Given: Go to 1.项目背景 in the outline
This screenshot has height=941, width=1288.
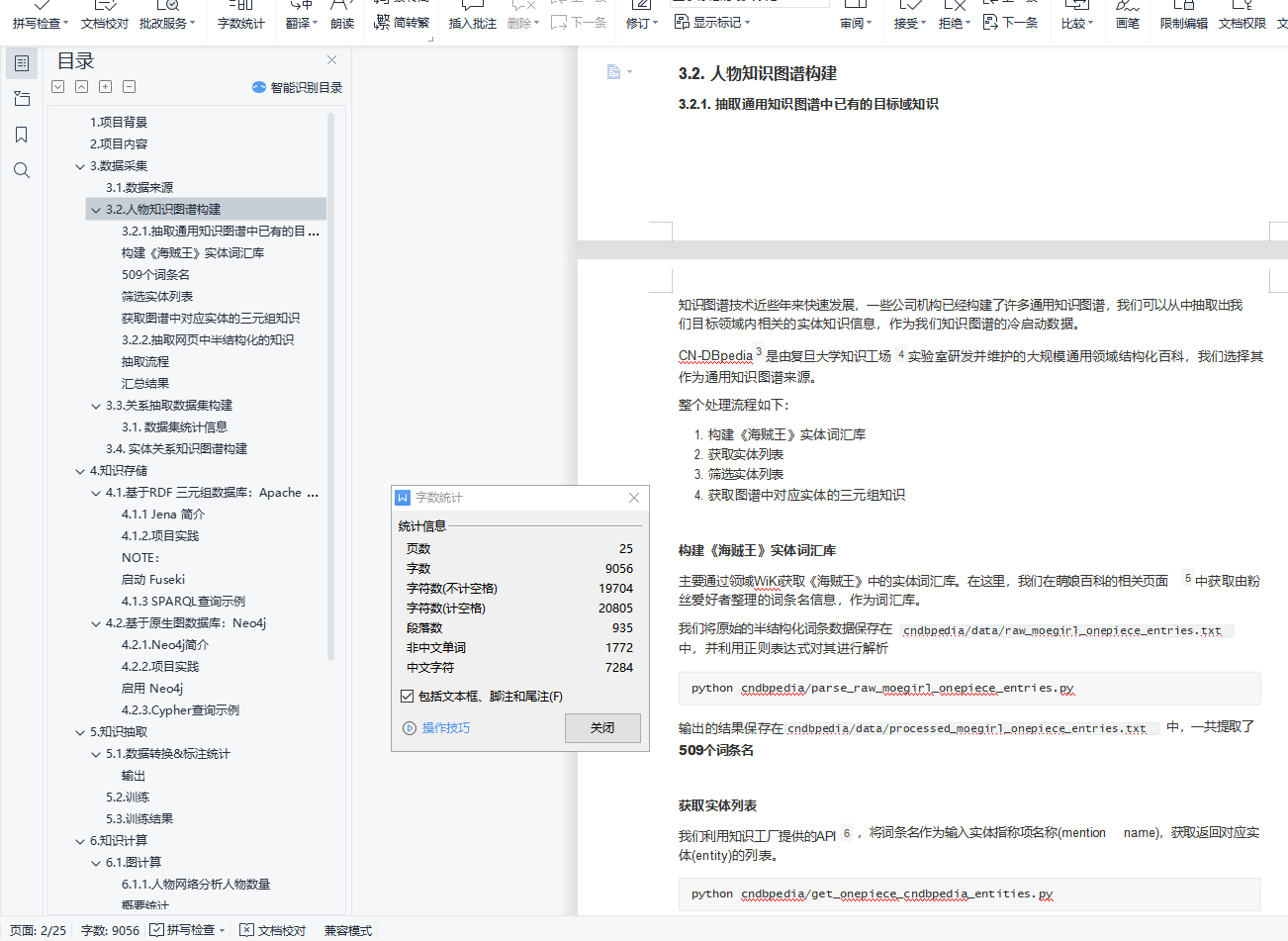Looking at the screenshot, I should [x=119, y=123].
